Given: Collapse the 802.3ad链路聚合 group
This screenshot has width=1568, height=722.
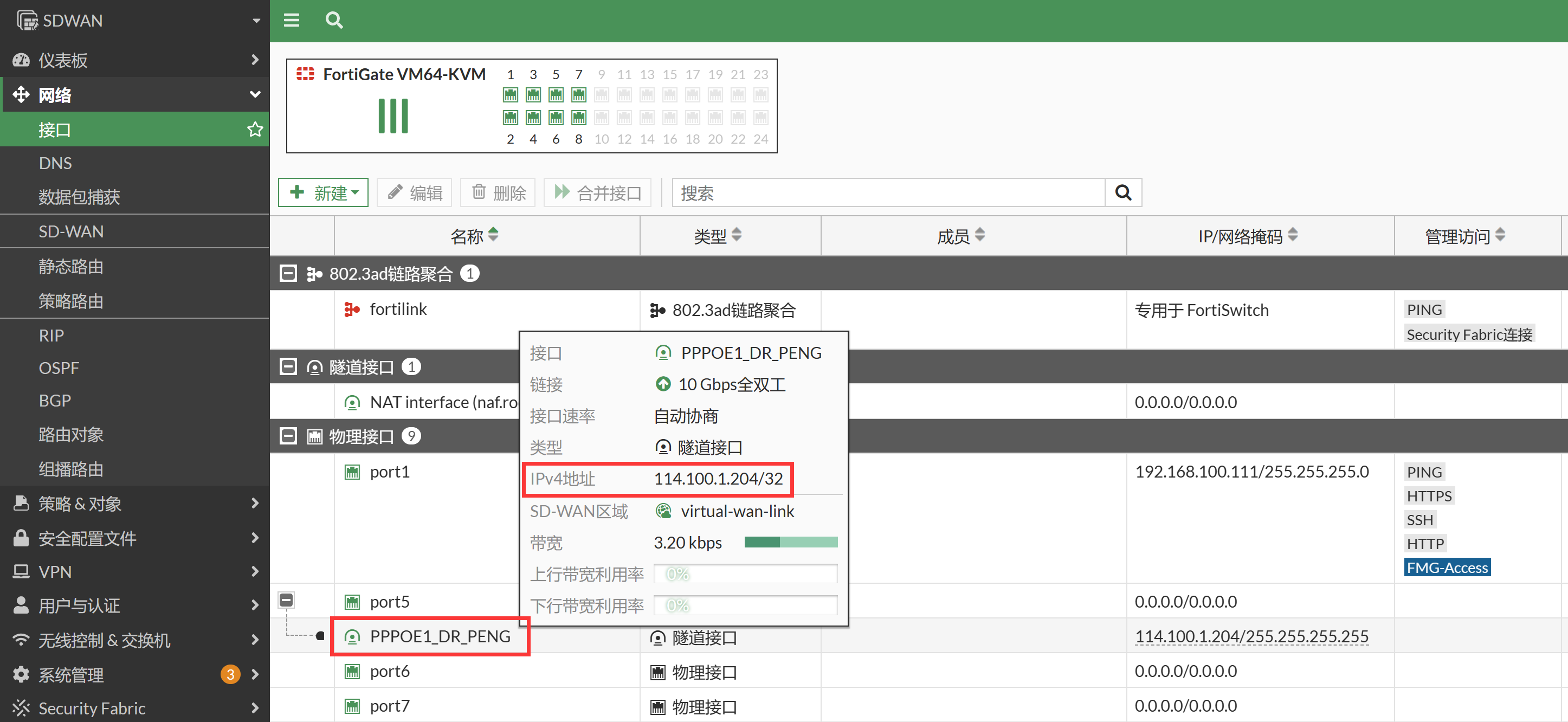Looking at the screenshot, I should pos(288,273).
